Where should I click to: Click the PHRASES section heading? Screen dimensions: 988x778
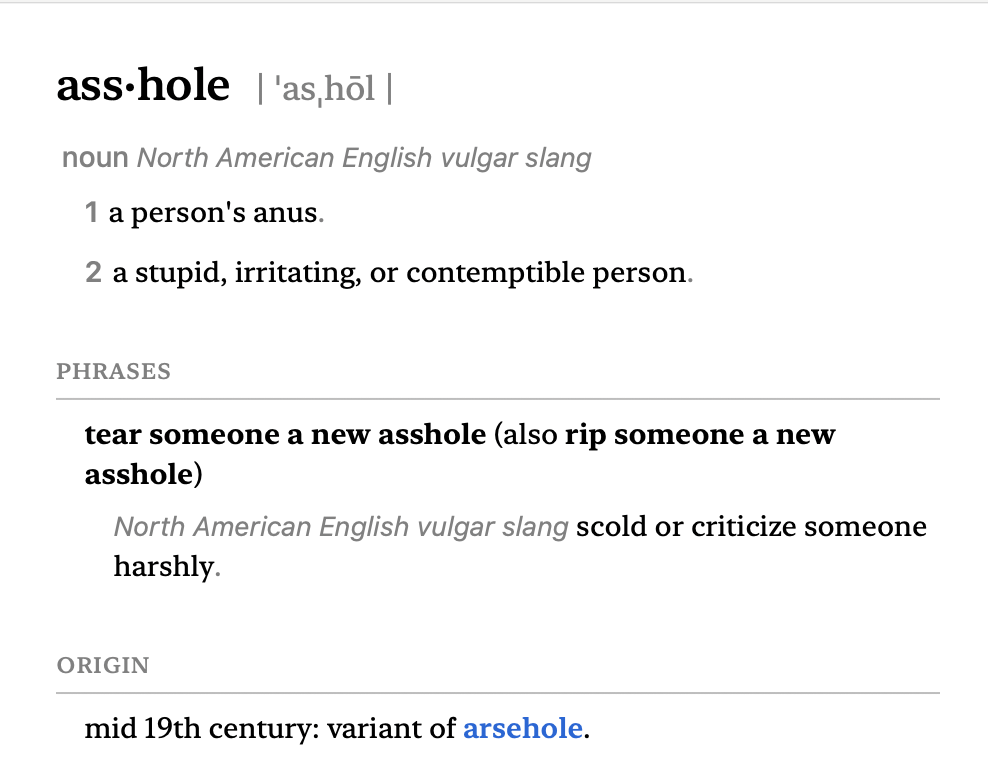coord(113,371)
